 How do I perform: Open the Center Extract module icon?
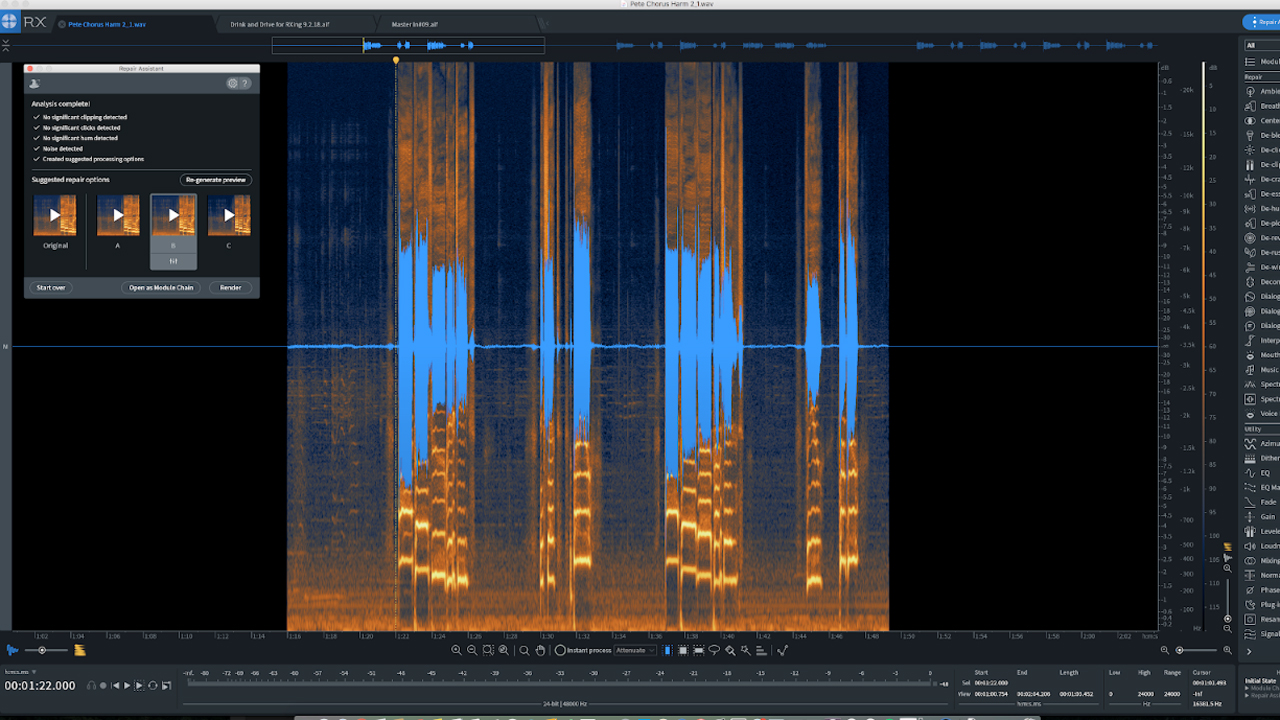coord(1250,120)
